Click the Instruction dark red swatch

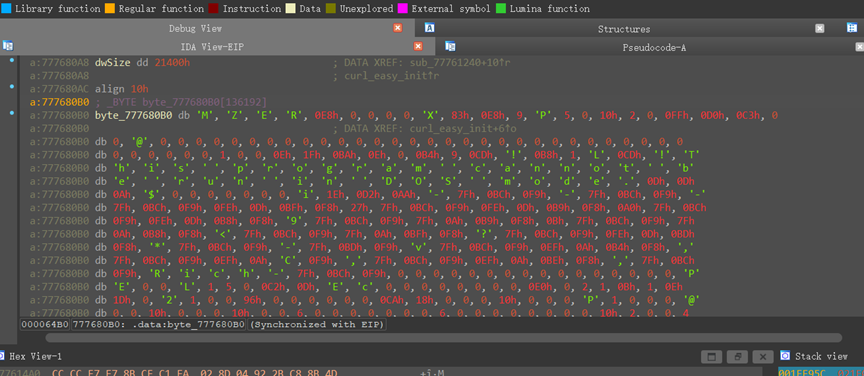(213, 9)
